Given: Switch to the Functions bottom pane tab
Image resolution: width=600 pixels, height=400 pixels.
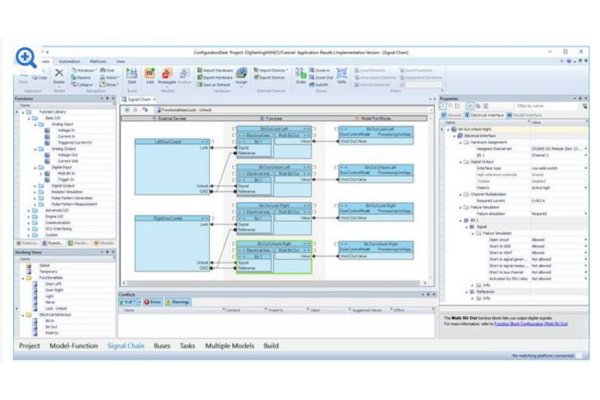Looking at the screenshot, I should click(x=52, y=243).
